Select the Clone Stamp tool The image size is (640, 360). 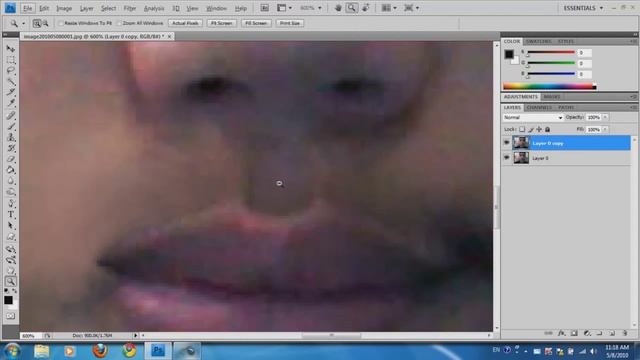pos(11,138)
